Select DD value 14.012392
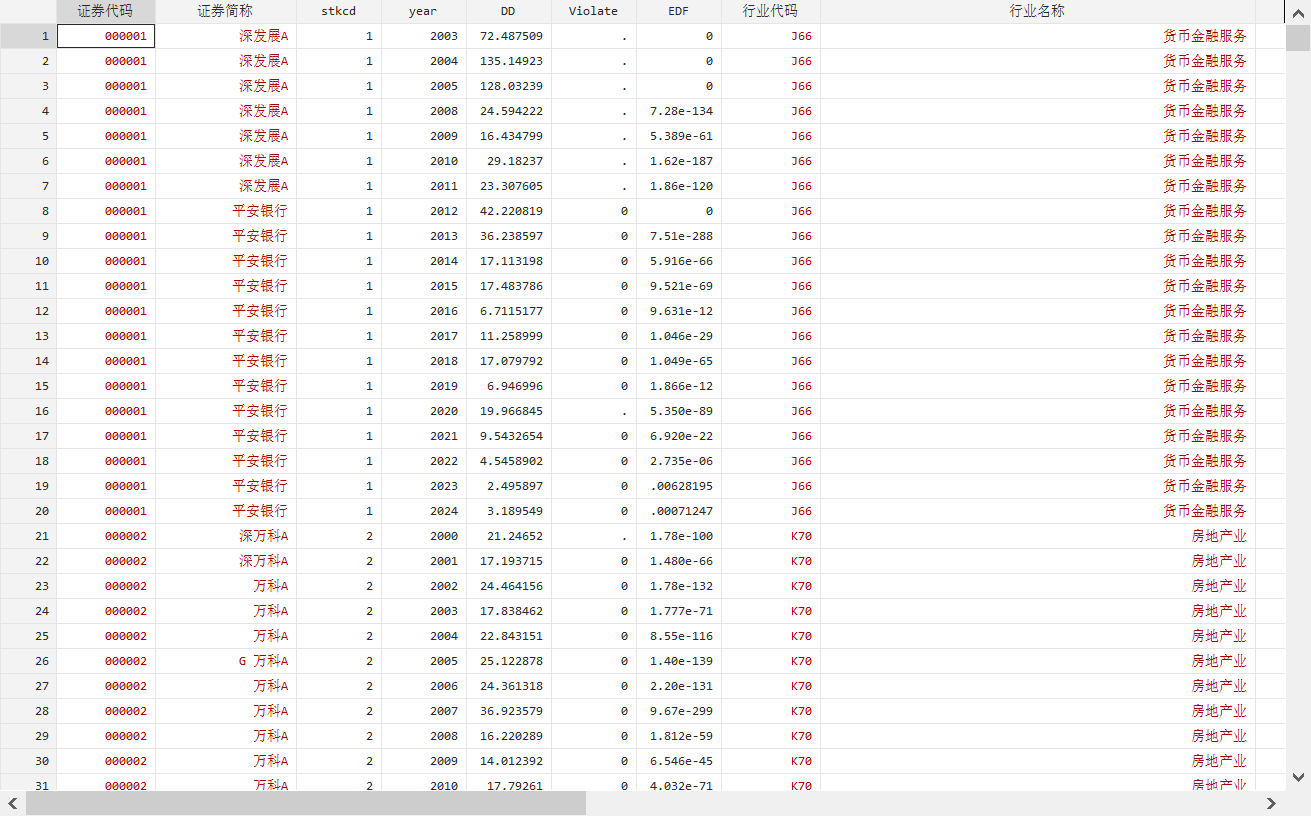The height and width of the screenshot is (816, 1311). tap(511, 761)
